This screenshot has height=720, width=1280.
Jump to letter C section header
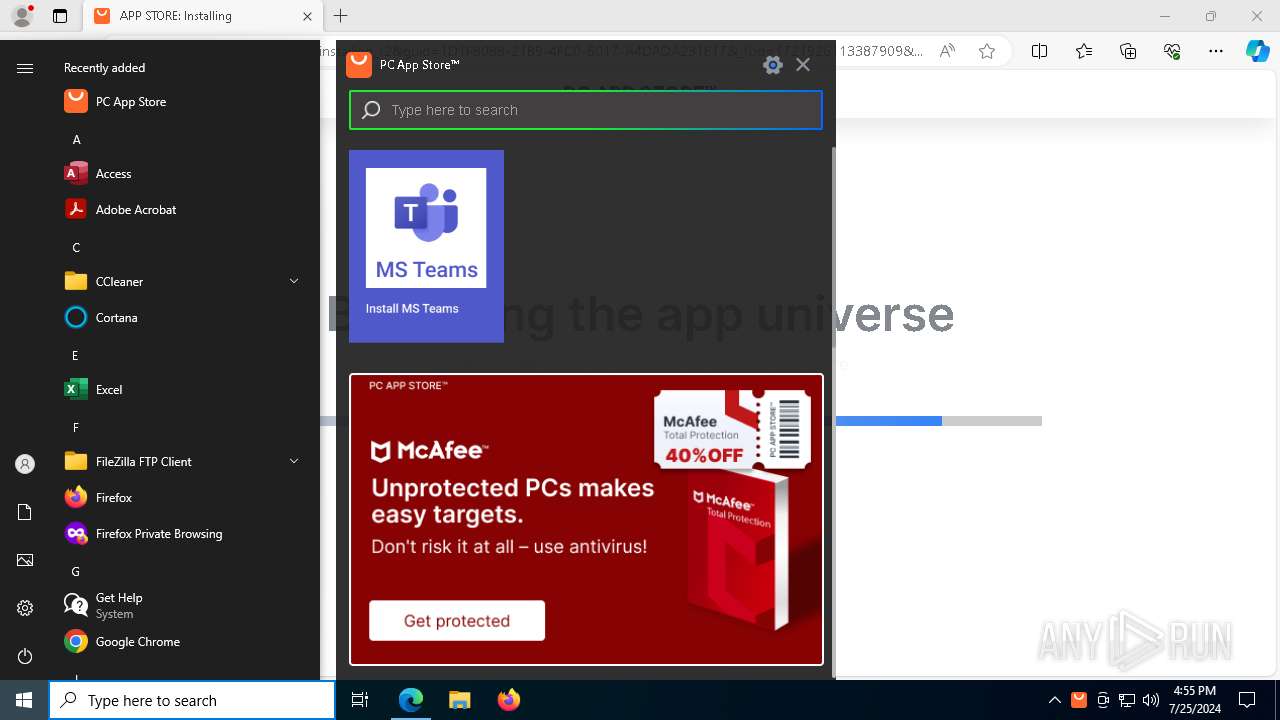(76, 248)
